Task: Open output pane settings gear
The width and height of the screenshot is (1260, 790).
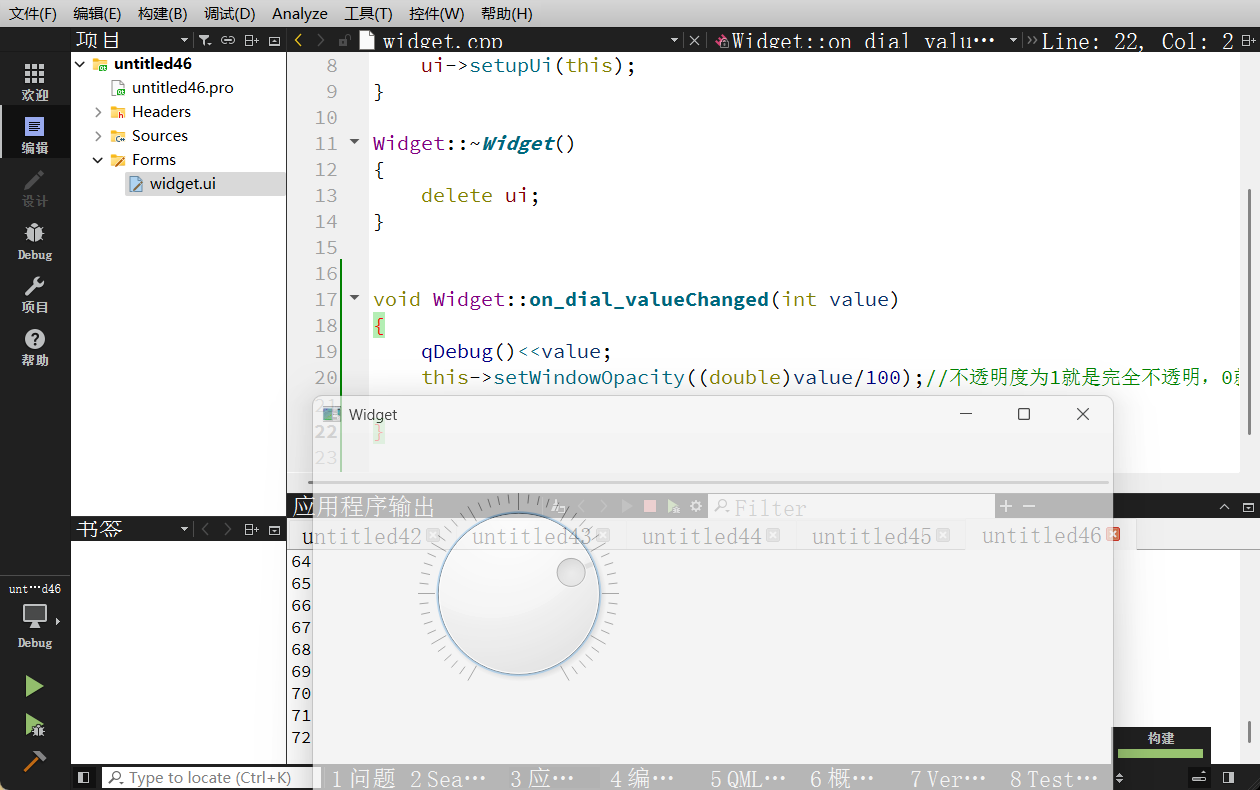Action: [696, 507]
